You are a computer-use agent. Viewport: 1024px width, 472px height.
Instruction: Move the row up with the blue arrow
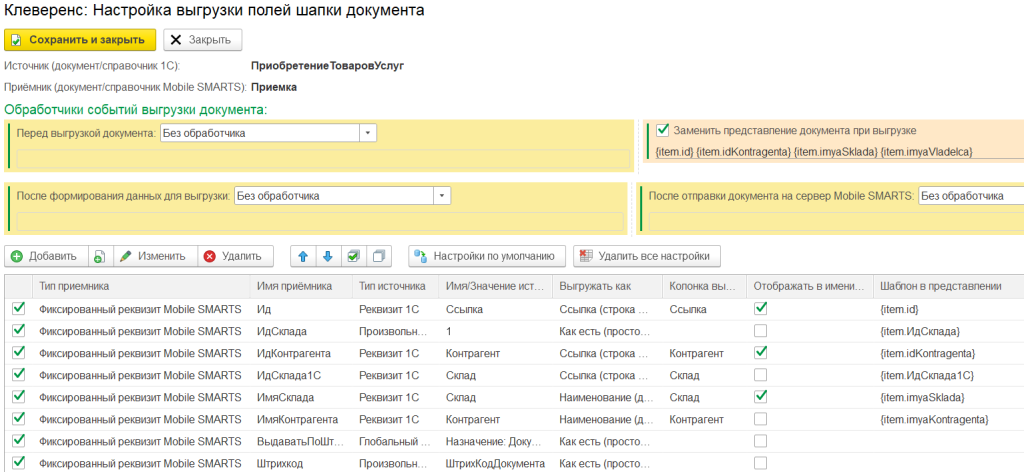point(303,257)
